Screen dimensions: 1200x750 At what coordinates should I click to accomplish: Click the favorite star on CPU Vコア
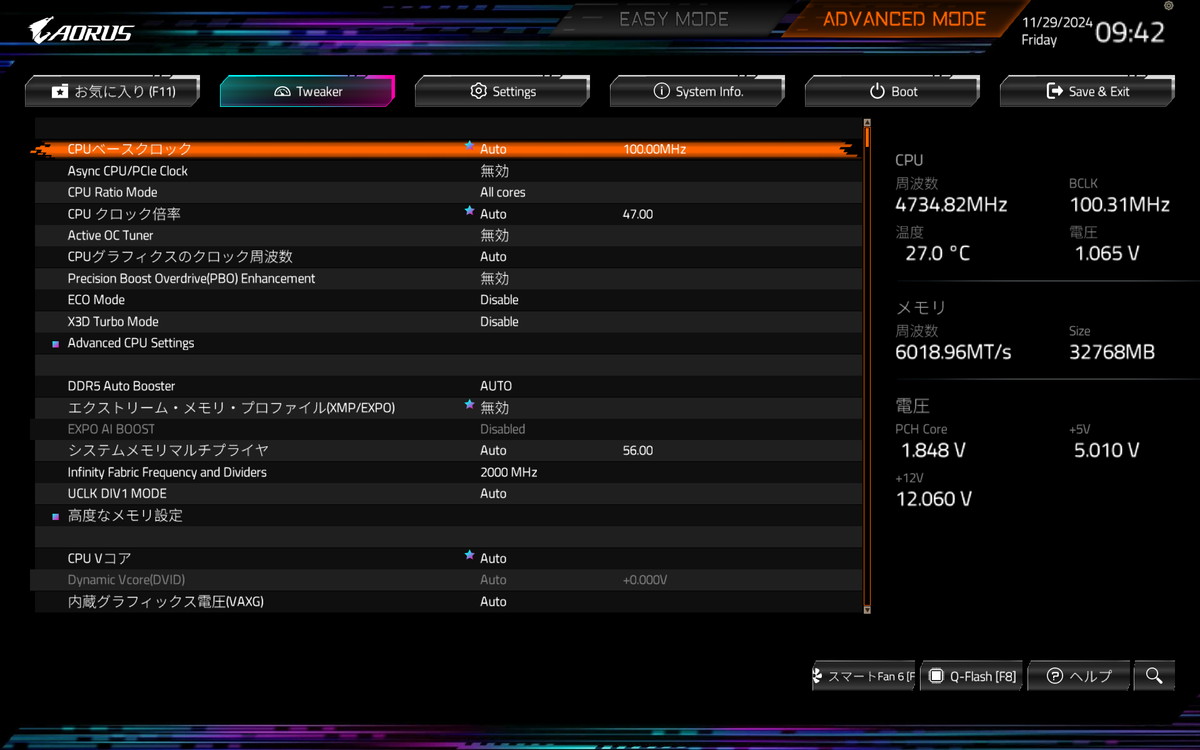pos(469,555)
